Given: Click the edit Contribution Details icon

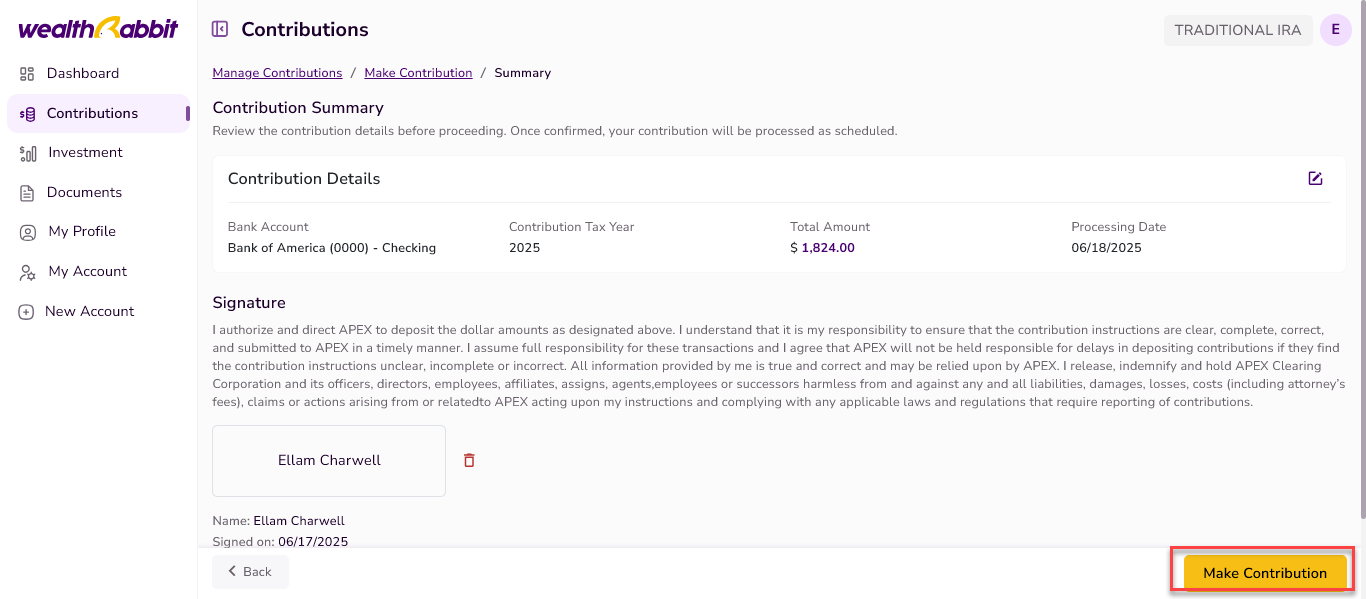Looking at the screenshot, I should pos(1315,179).
